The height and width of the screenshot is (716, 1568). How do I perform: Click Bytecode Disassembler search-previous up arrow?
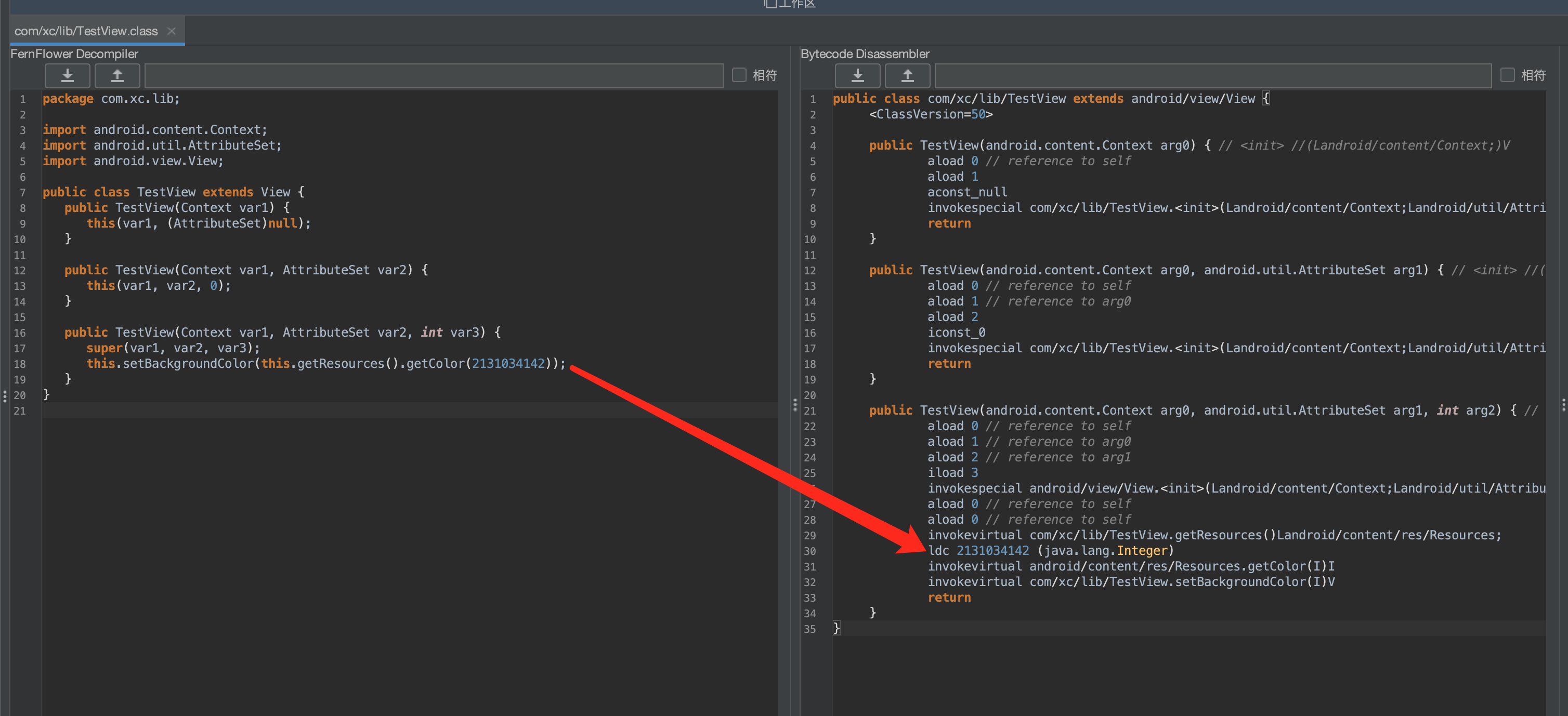[907, 75]
